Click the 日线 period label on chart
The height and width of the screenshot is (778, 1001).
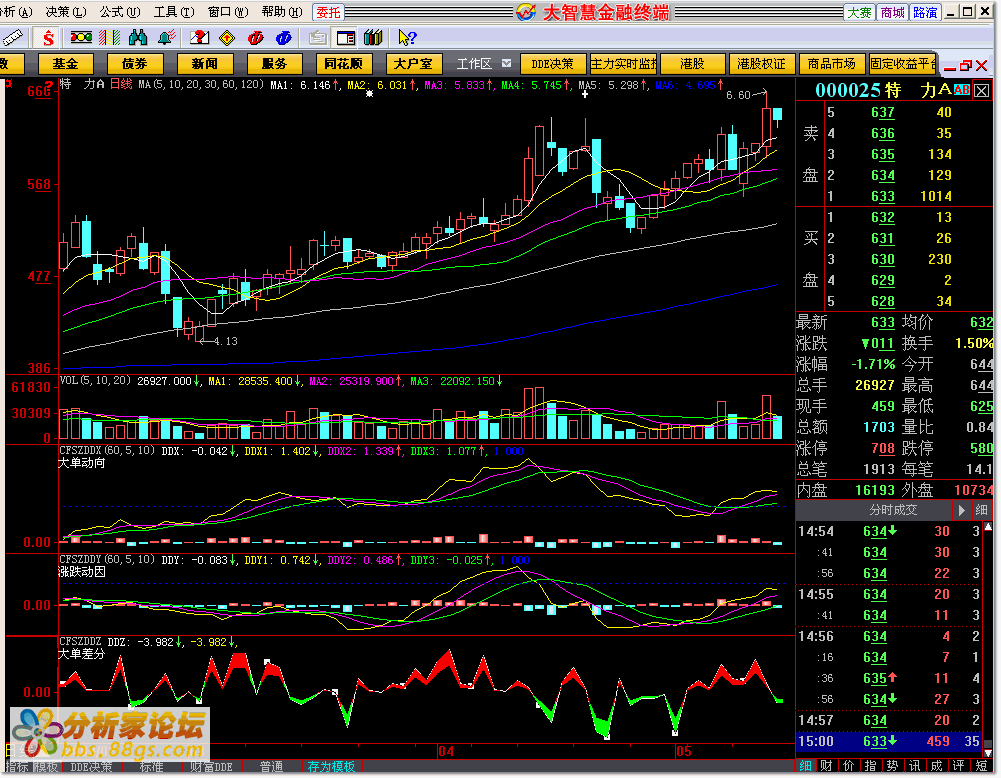click(x=121, y=84)
